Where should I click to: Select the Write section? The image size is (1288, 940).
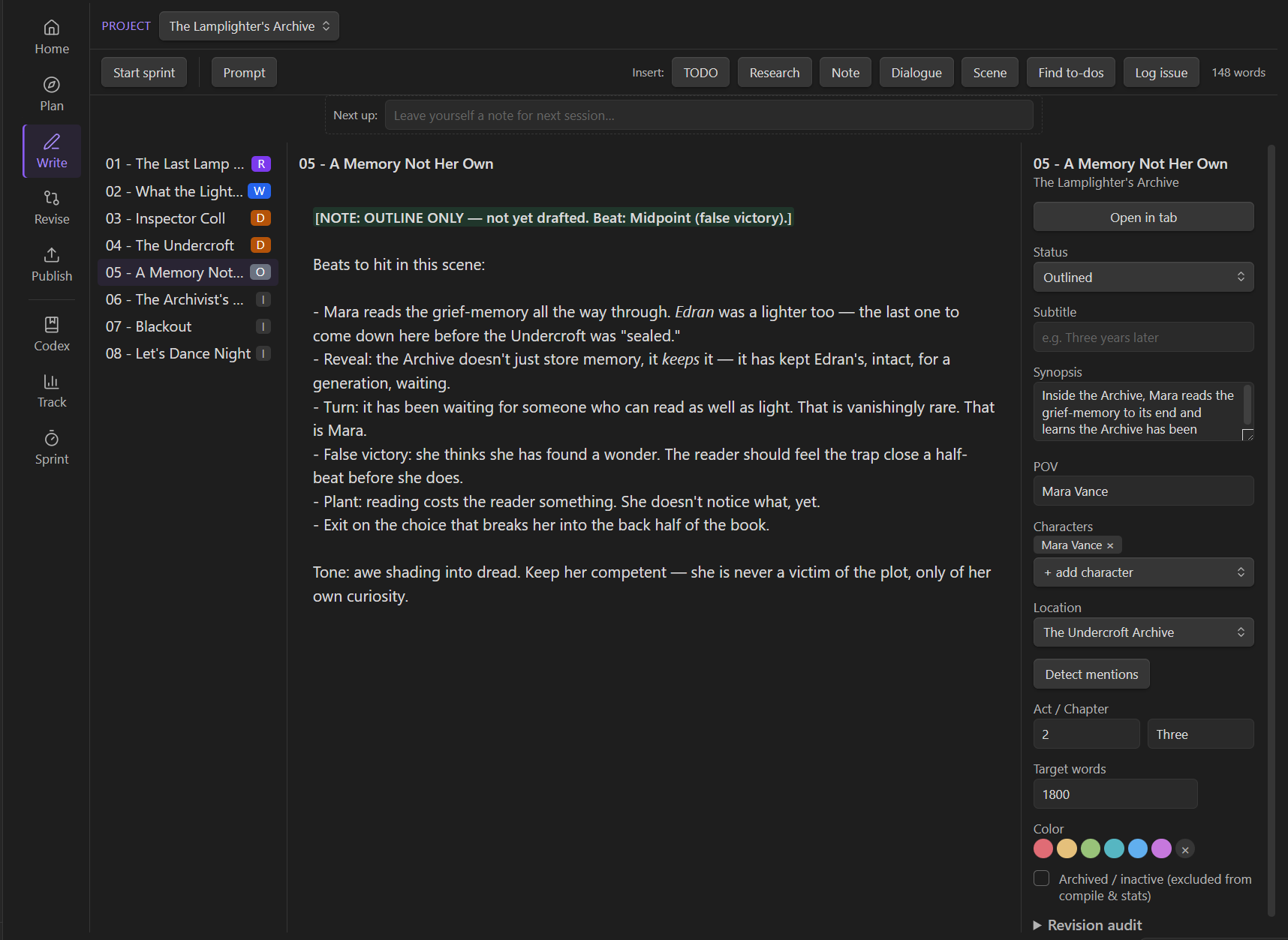[52, 152]
